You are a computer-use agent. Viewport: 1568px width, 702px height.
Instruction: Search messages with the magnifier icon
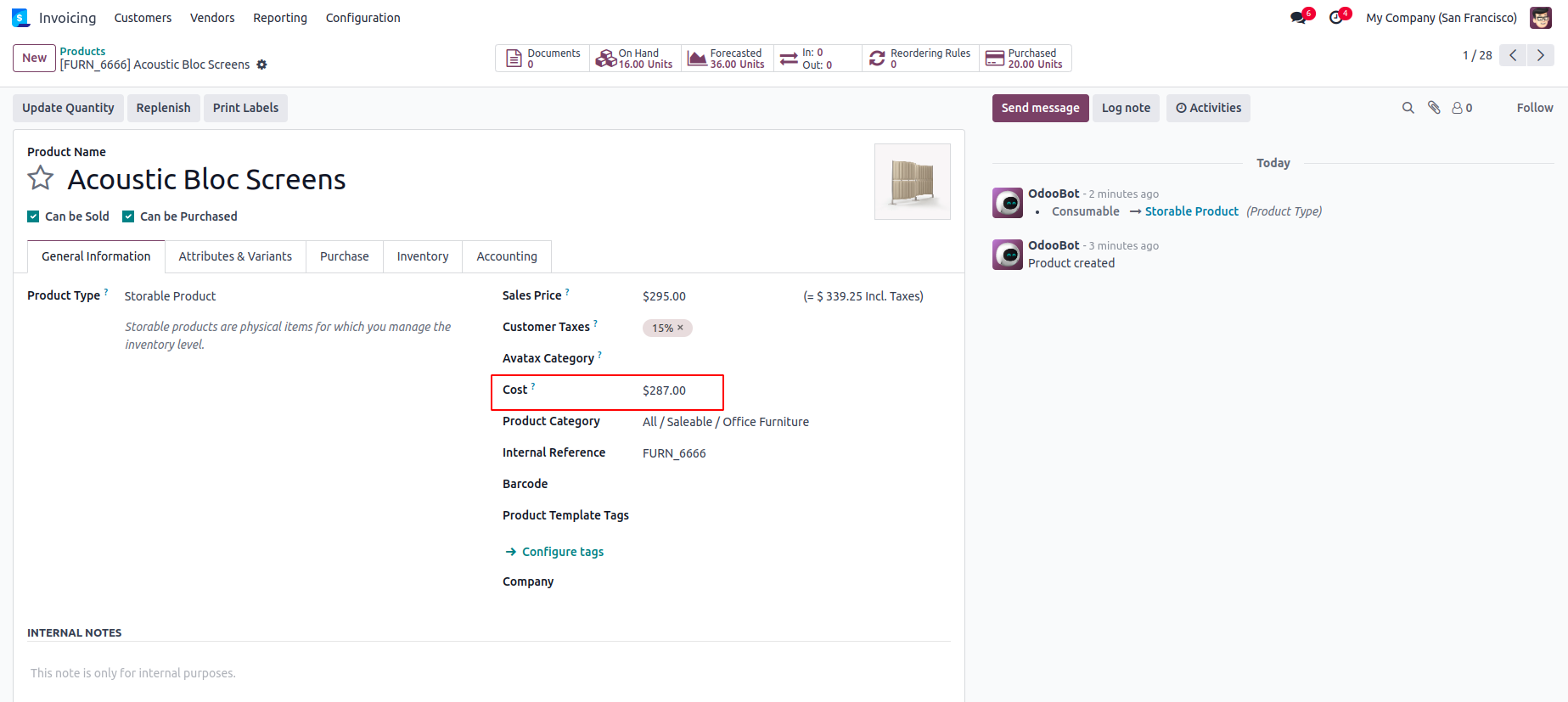[x=1408, y=108]
